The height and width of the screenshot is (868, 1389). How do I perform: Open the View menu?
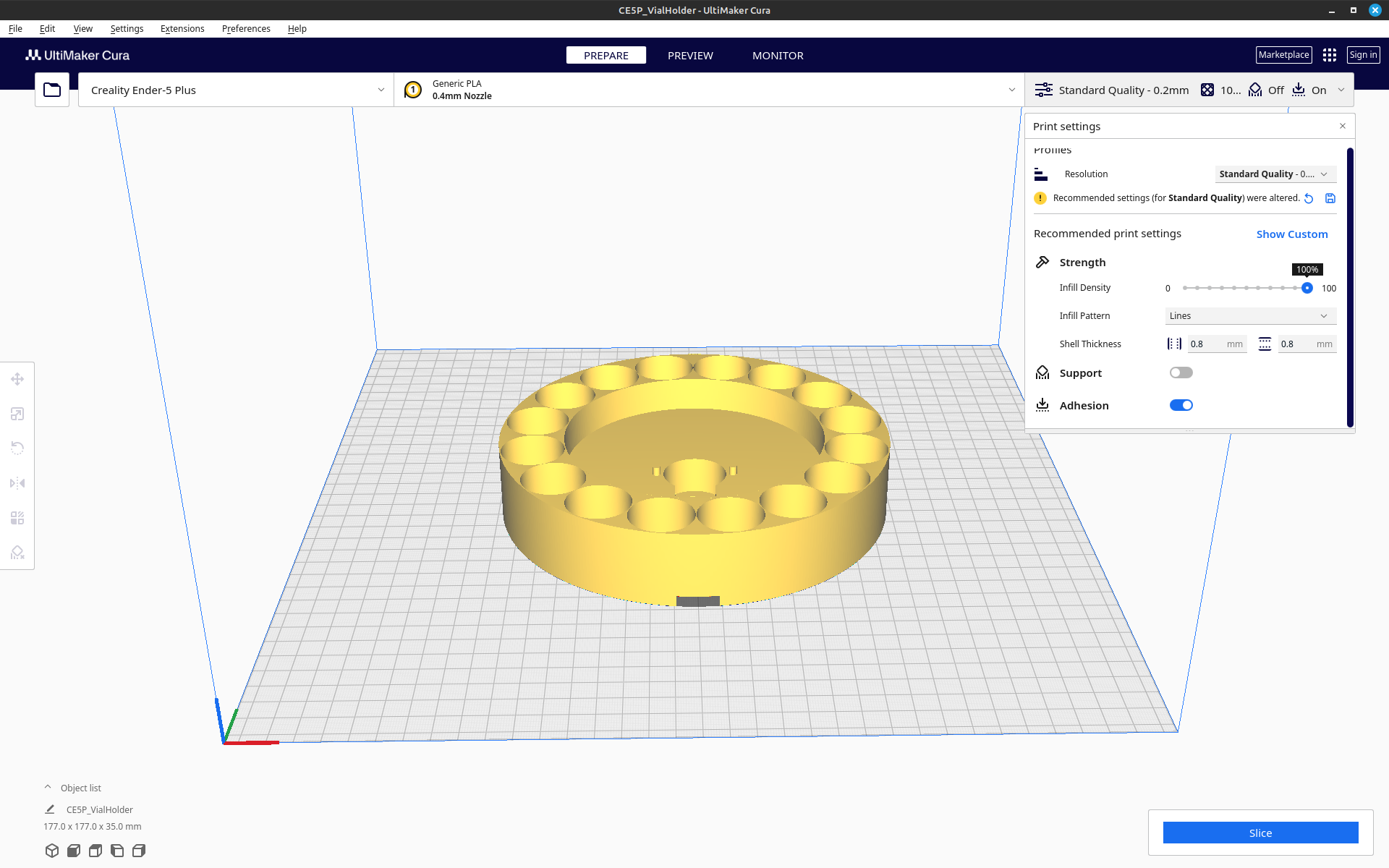click(x=83, y=29)
